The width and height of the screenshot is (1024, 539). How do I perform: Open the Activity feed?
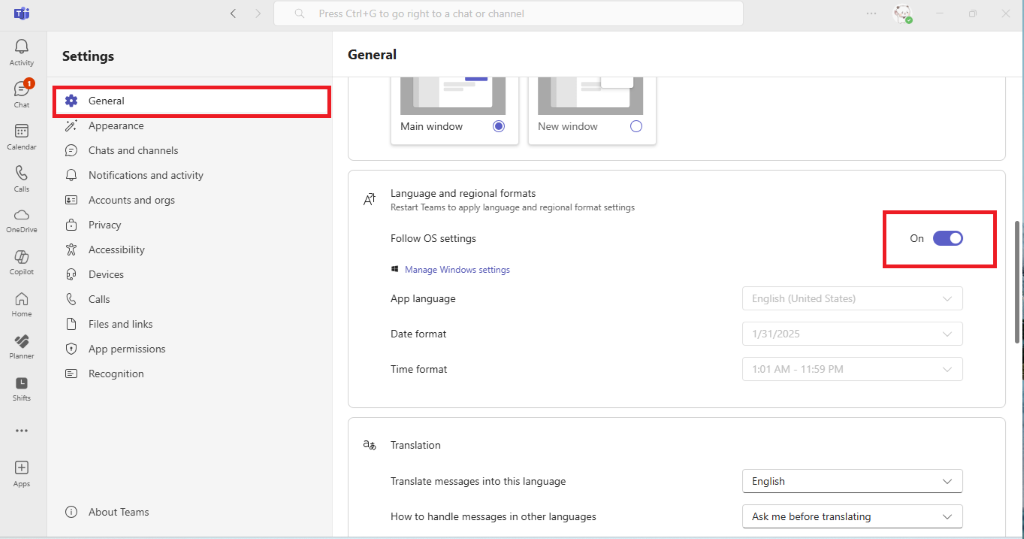(x=22, y=52)
